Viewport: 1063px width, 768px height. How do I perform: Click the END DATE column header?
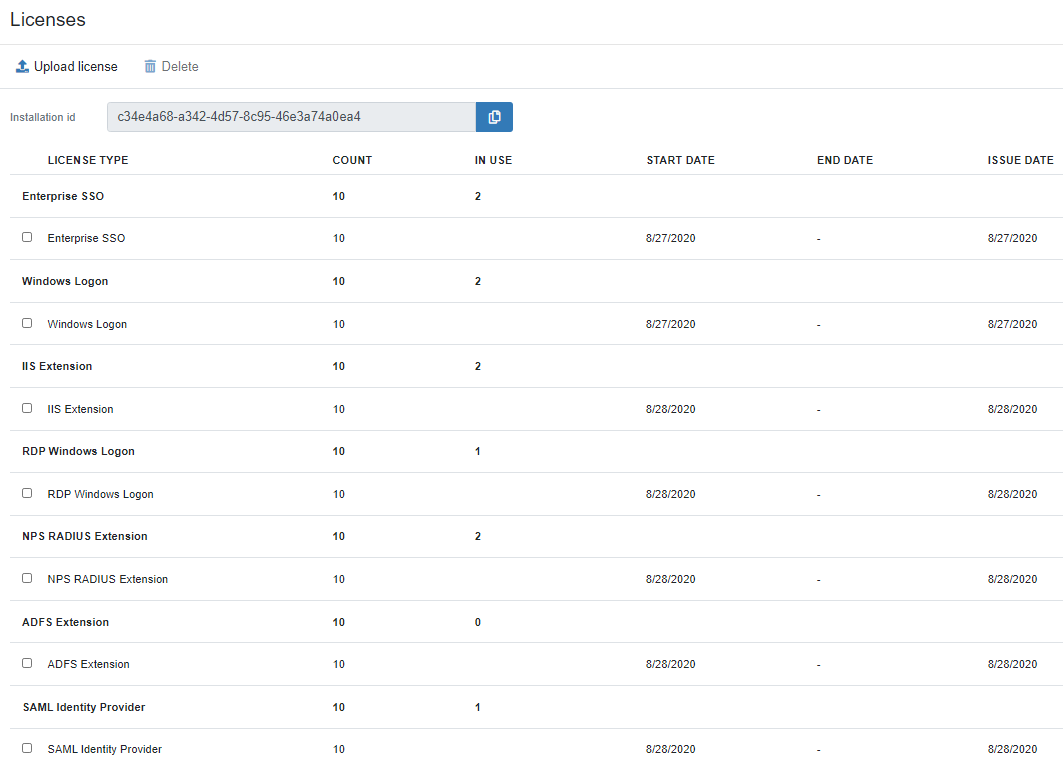(845, 160)
